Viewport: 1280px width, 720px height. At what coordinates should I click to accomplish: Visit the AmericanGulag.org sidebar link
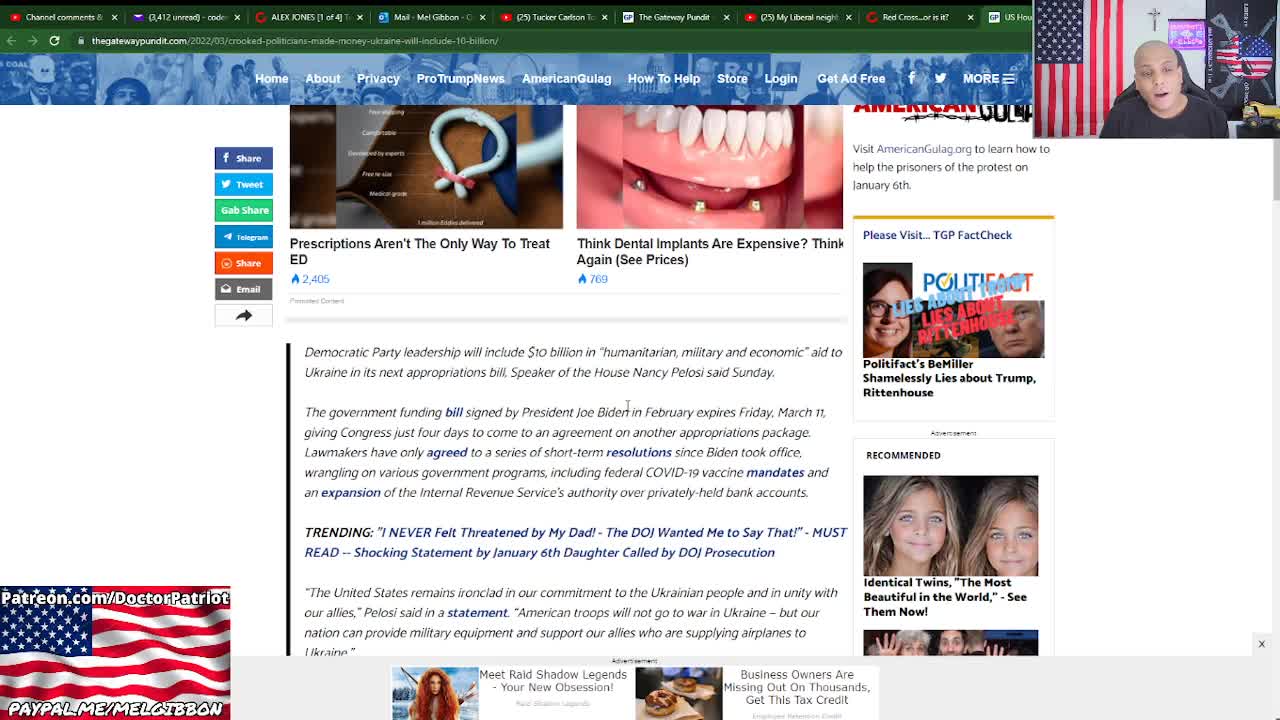(924, 149)
